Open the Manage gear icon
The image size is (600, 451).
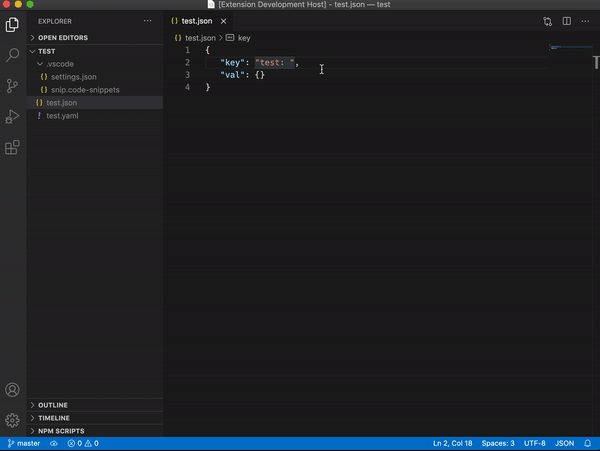[x=12, y=420]
